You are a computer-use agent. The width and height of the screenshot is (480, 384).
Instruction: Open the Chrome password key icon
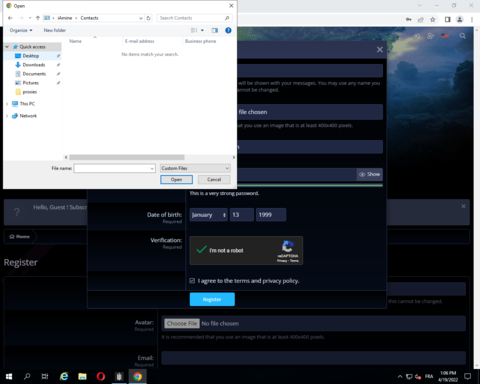[x=409, y=20]
